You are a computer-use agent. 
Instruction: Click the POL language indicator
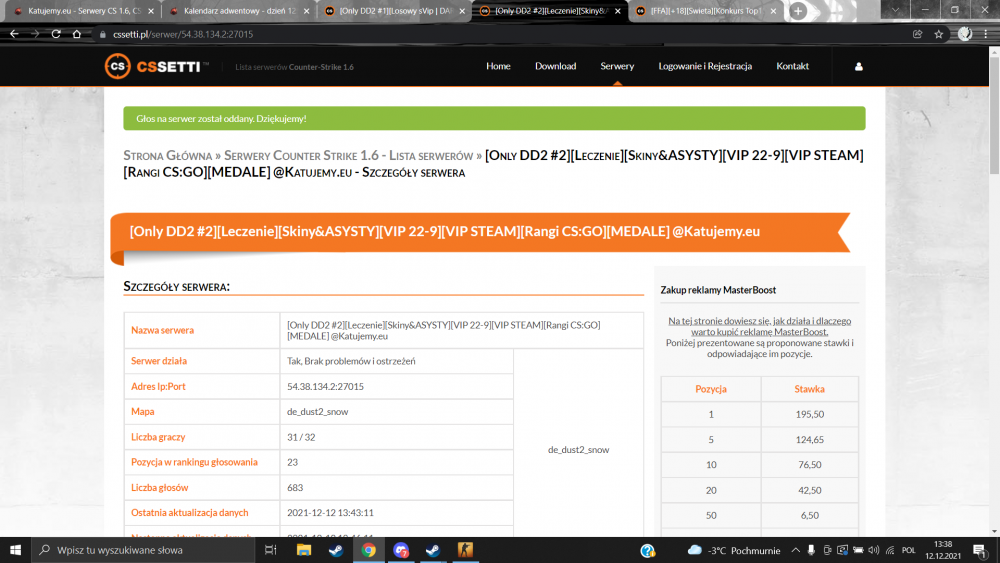pyautogui.click(x=909, y=550)
